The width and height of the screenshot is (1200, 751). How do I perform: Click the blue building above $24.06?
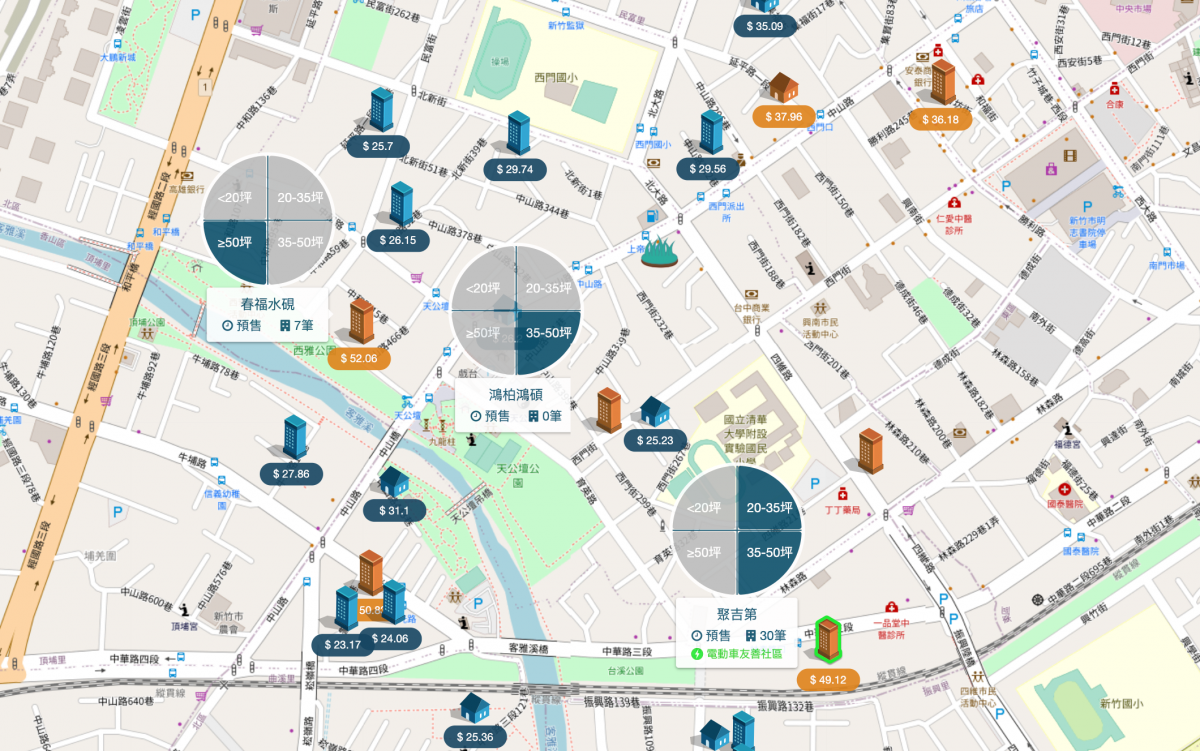[x=394, y=602]
